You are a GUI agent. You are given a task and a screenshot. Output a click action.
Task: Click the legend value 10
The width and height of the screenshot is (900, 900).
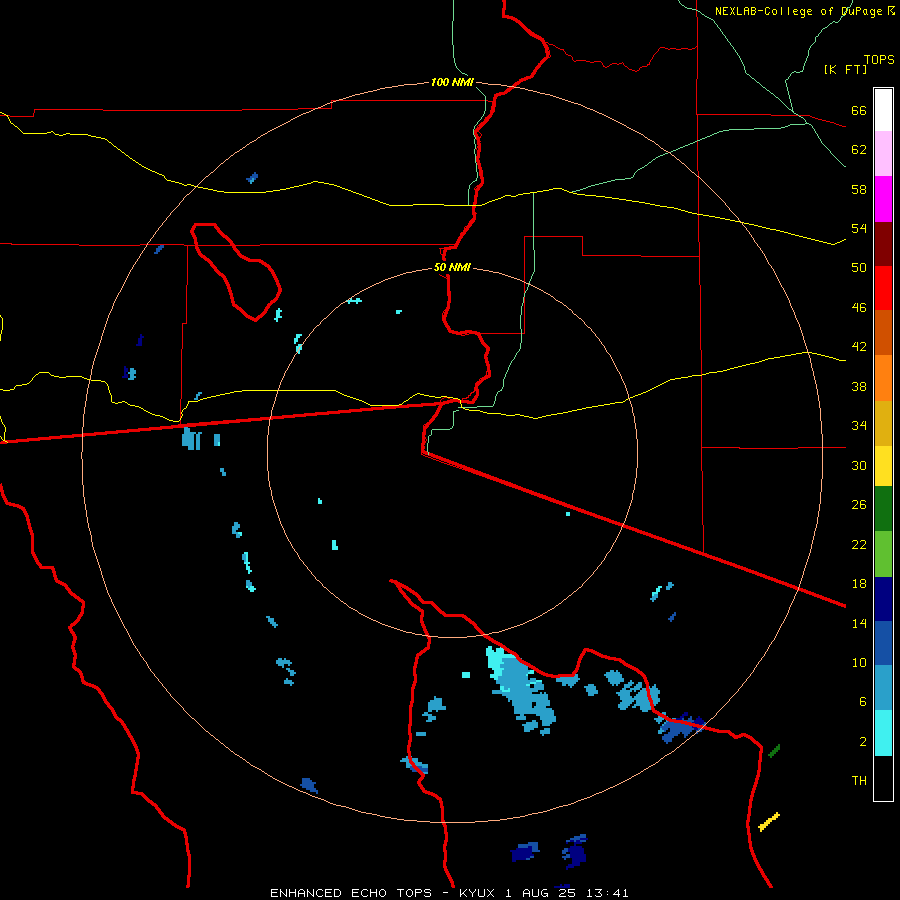pos(859,662)
